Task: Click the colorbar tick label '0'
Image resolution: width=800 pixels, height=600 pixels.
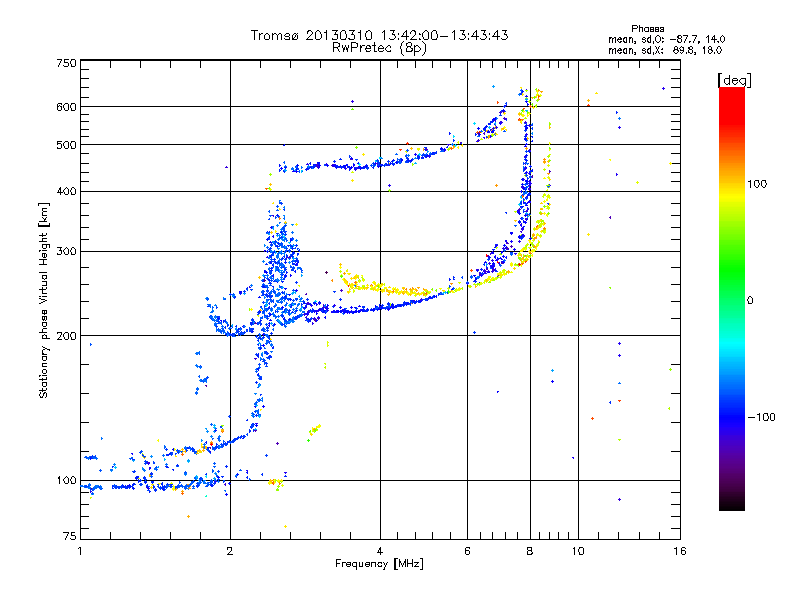Action: tap(750, 301)
